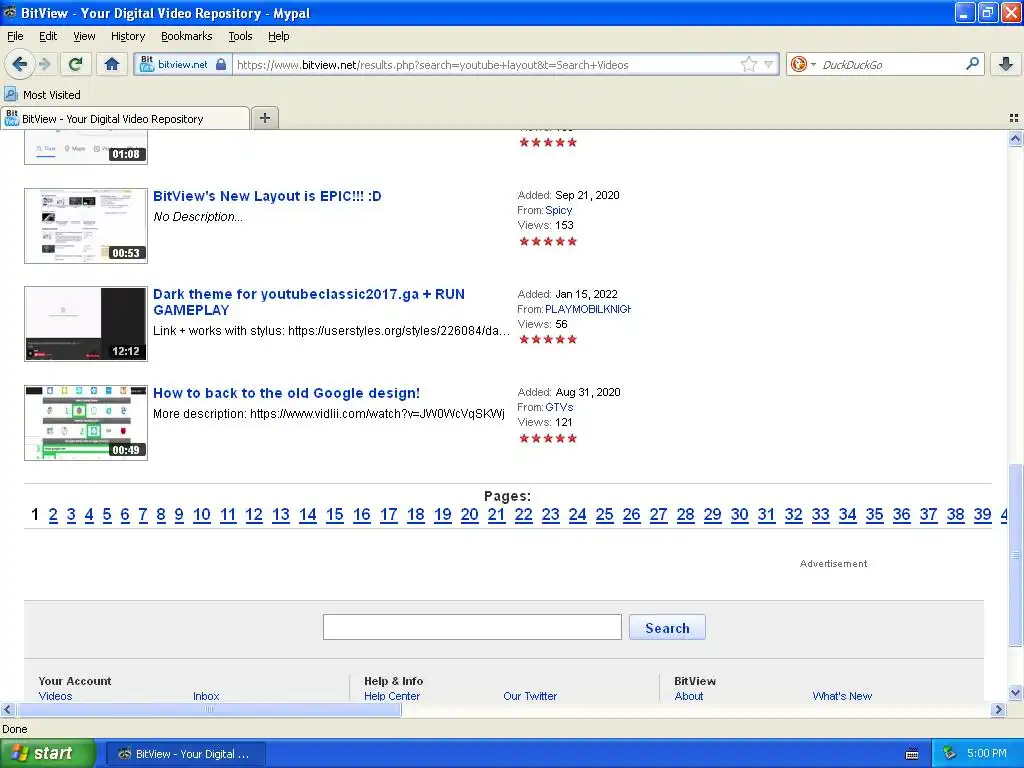Screen dimensions: 1024x768
Task: Open the DuckDuckGo search engine selector
Action: (x=803, y=64)
